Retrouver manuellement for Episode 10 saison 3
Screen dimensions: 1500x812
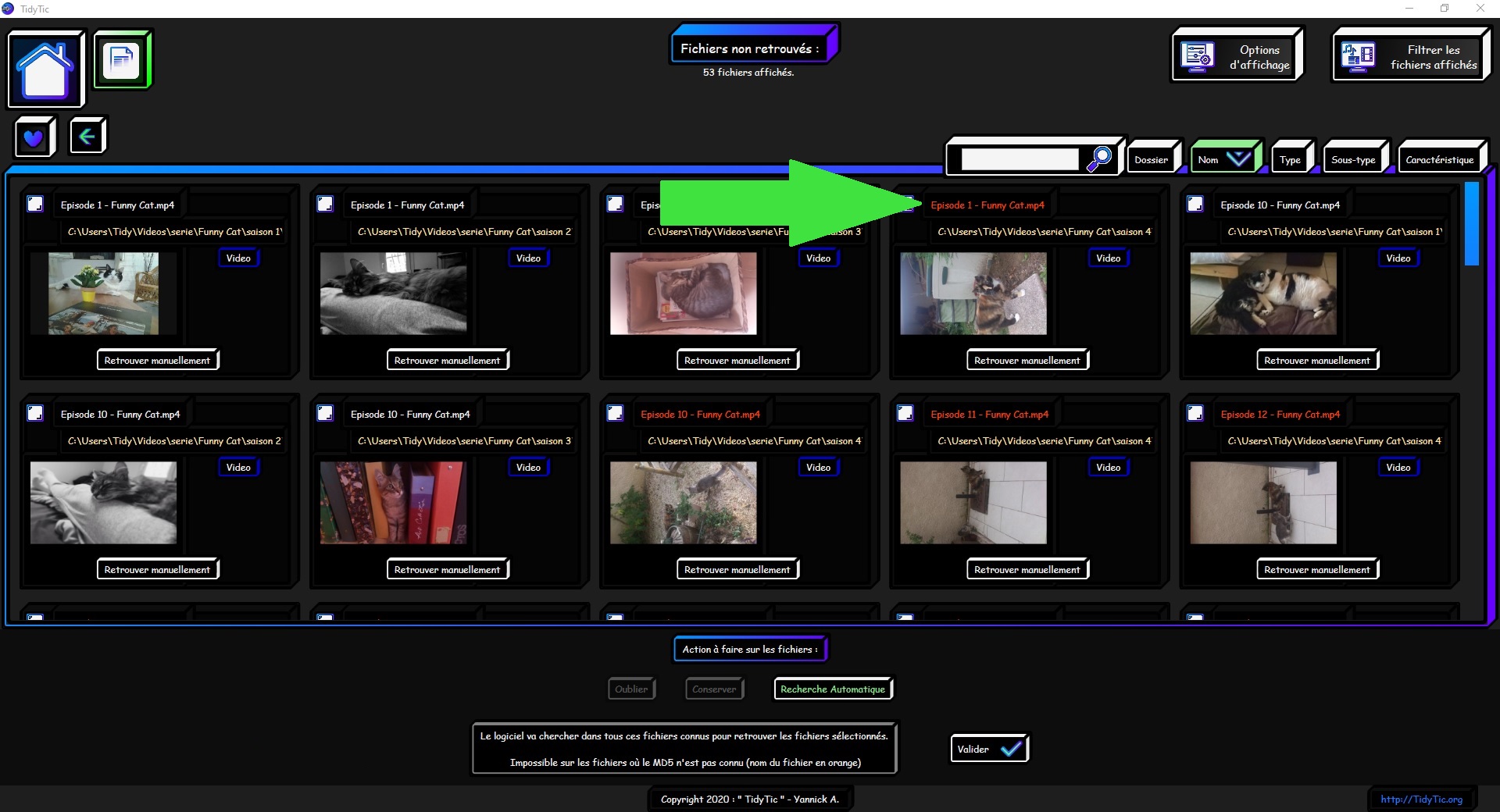pos(447,569)
